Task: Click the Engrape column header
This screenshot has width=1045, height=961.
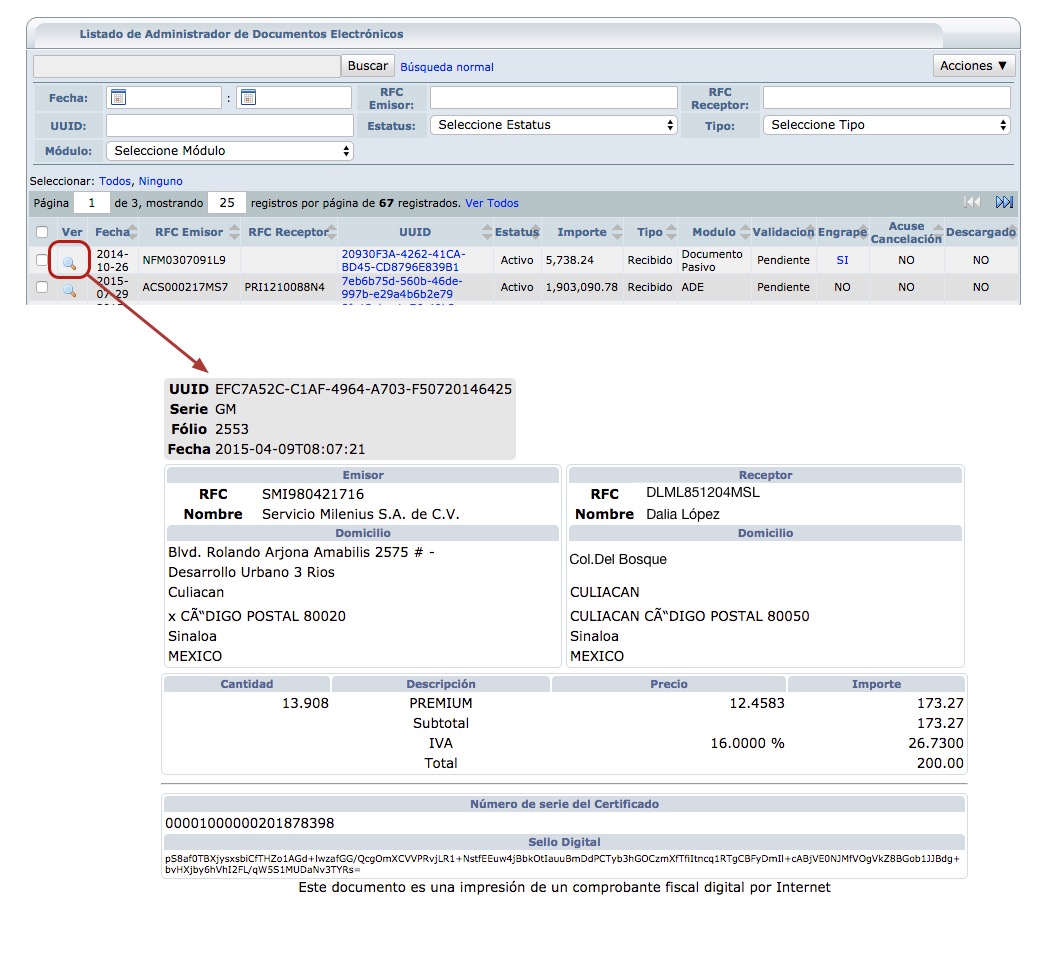Action: 842,232
